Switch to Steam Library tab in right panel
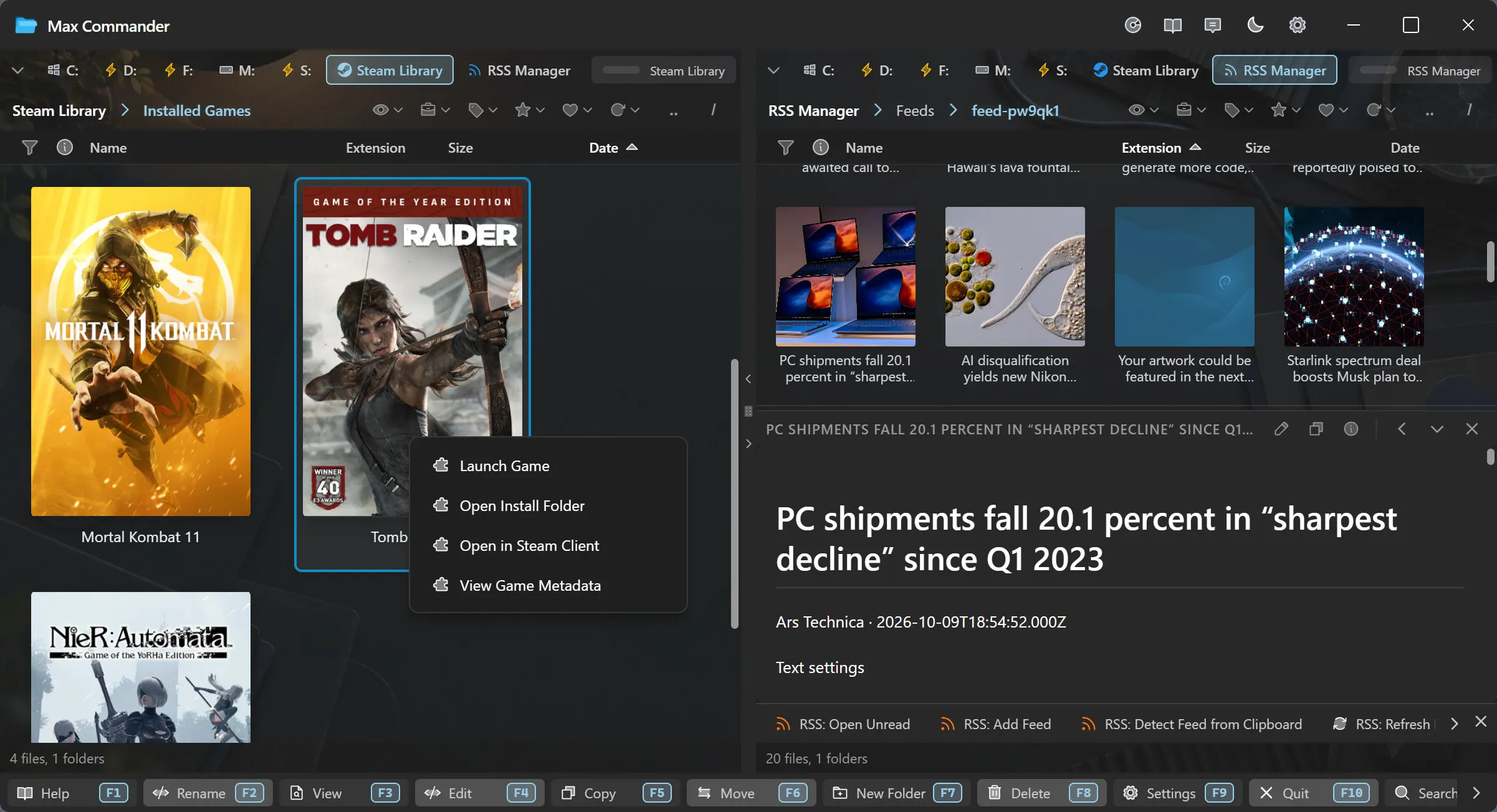The width and height of the screenshot is (1497, 812). point(1145,70)
